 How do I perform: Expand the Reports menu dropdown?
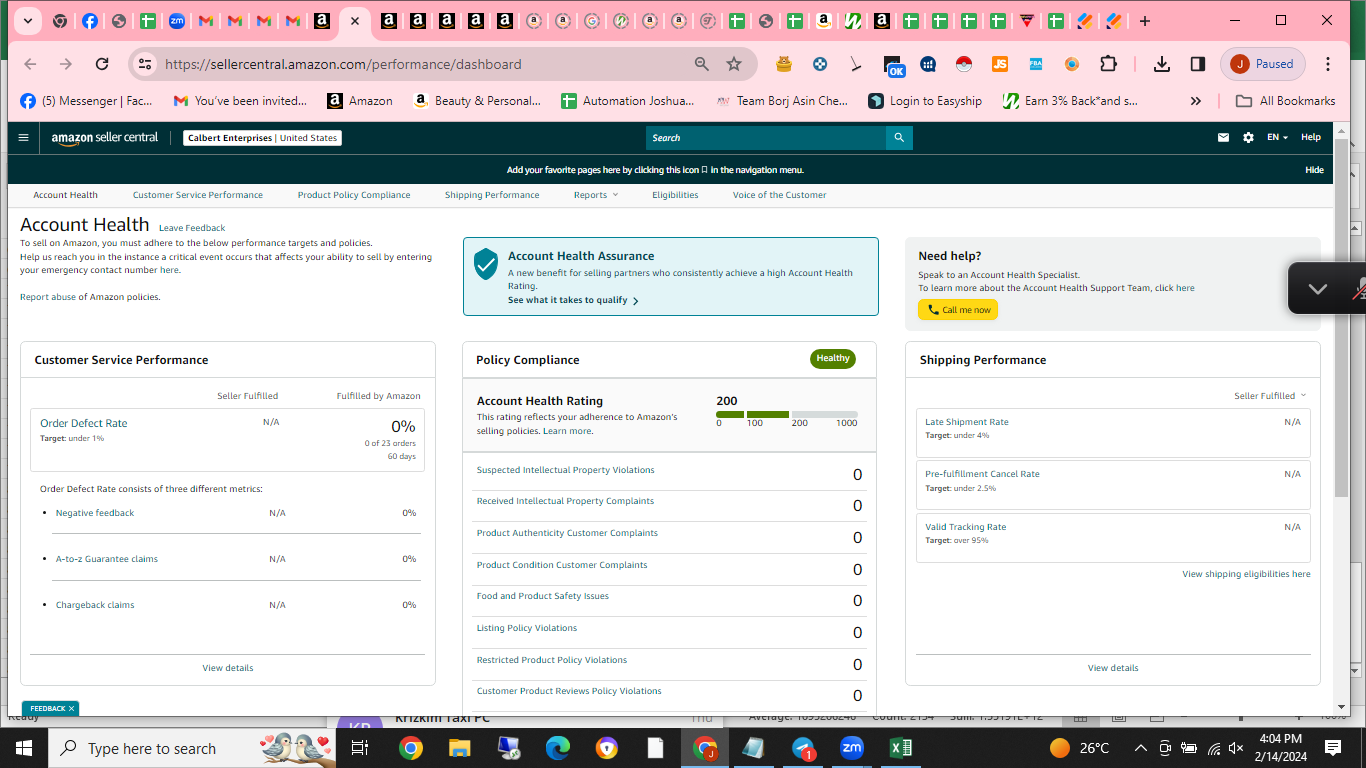click(596, 195)
